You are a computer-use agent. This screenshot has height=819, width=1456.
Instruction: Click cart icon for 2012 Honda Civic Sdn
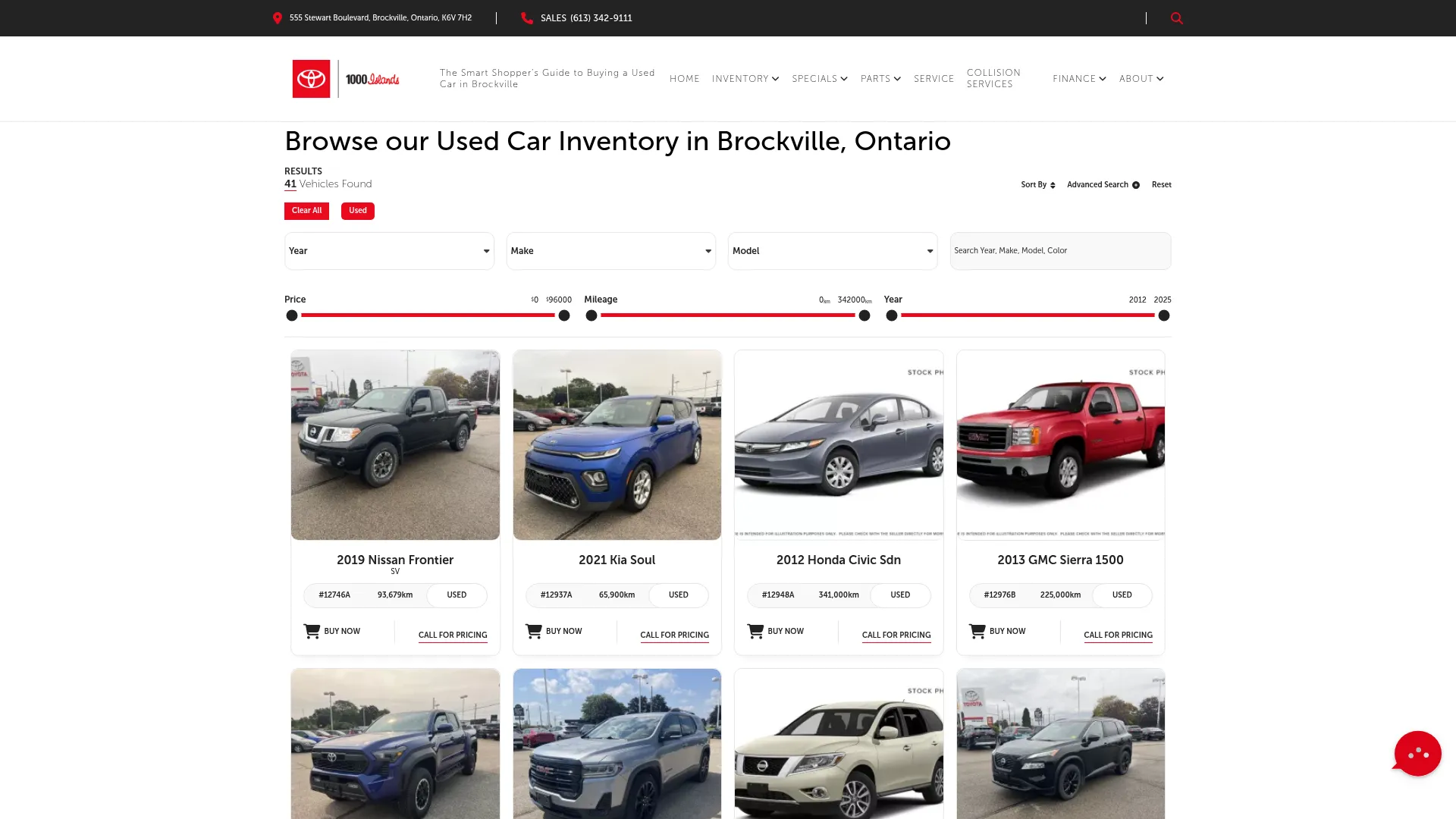coord(755,631)
